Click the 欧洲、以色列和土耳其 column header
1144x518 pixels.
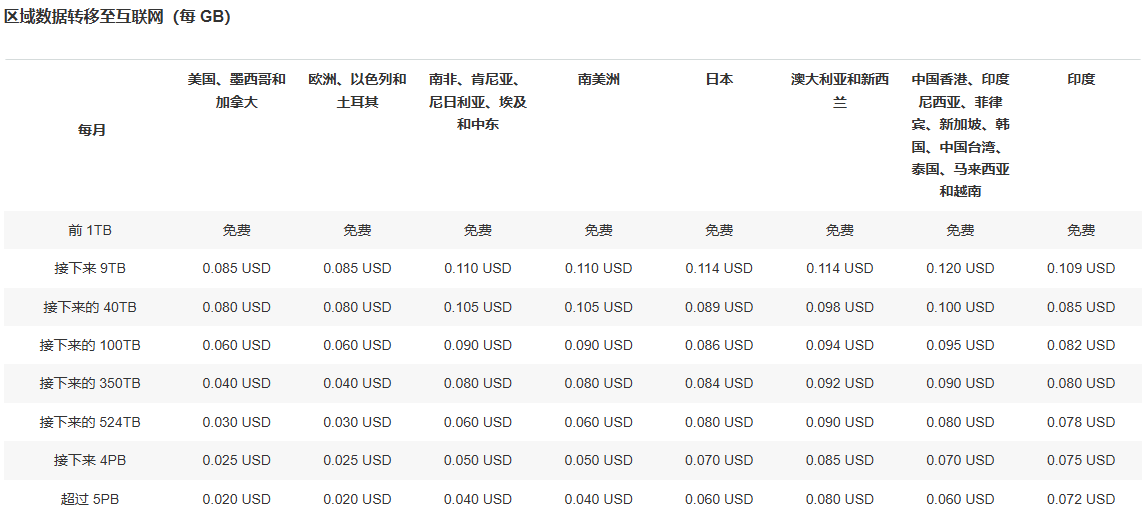click(357, 90)
